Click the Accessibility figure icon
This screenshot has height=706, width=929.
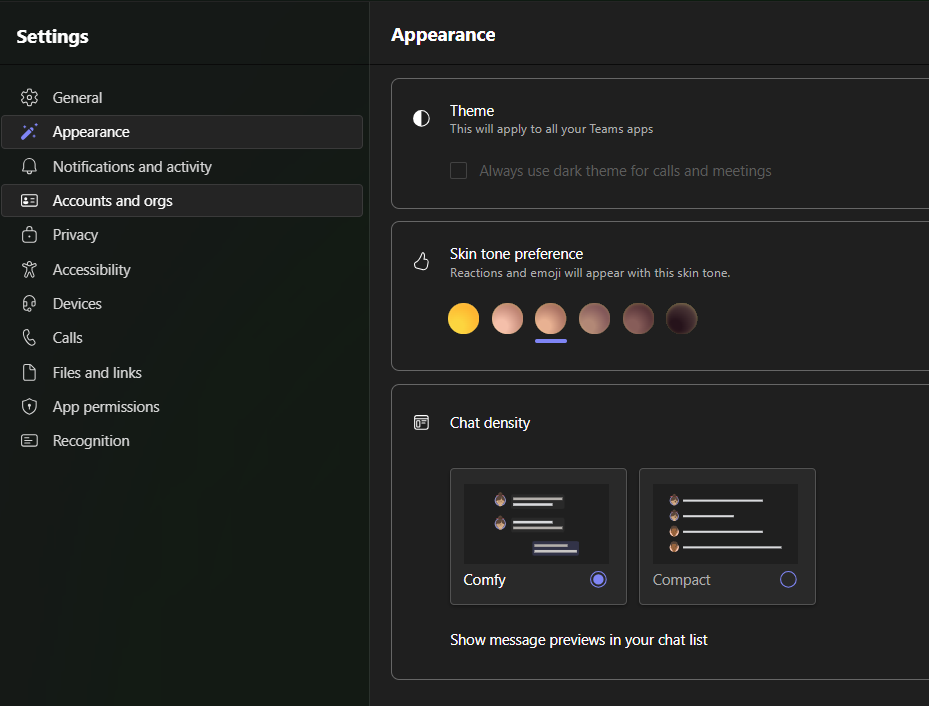tap(29, 269)
